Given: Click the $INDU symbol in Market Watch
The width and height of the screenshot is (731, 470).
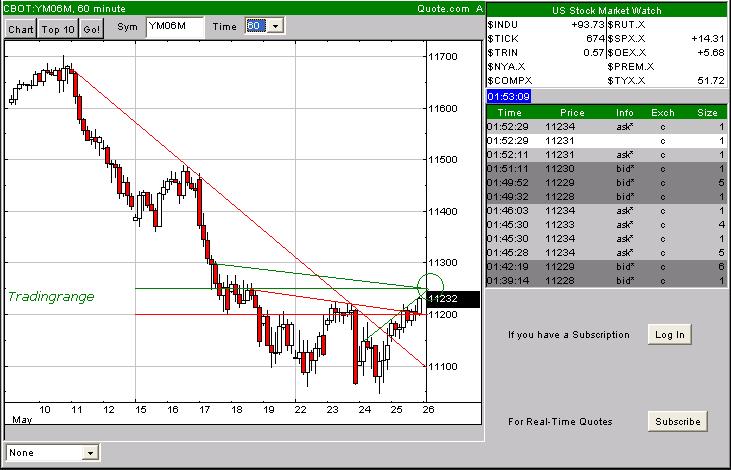Looking at the screenshot, I should 502,25.
